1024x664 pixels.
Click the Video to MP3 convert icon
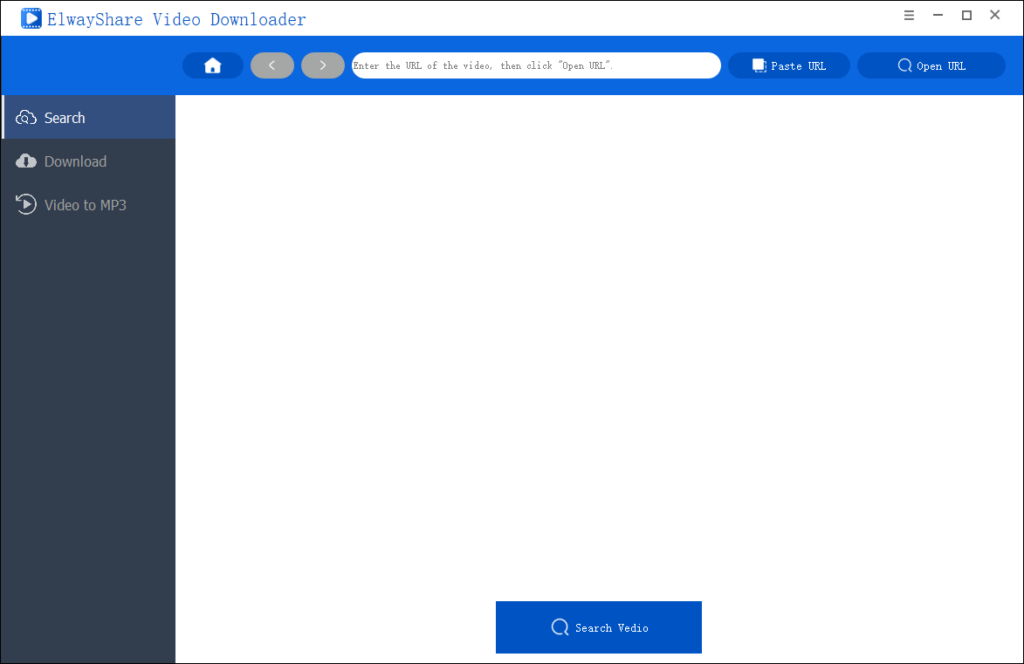click(x=27, y=205)
